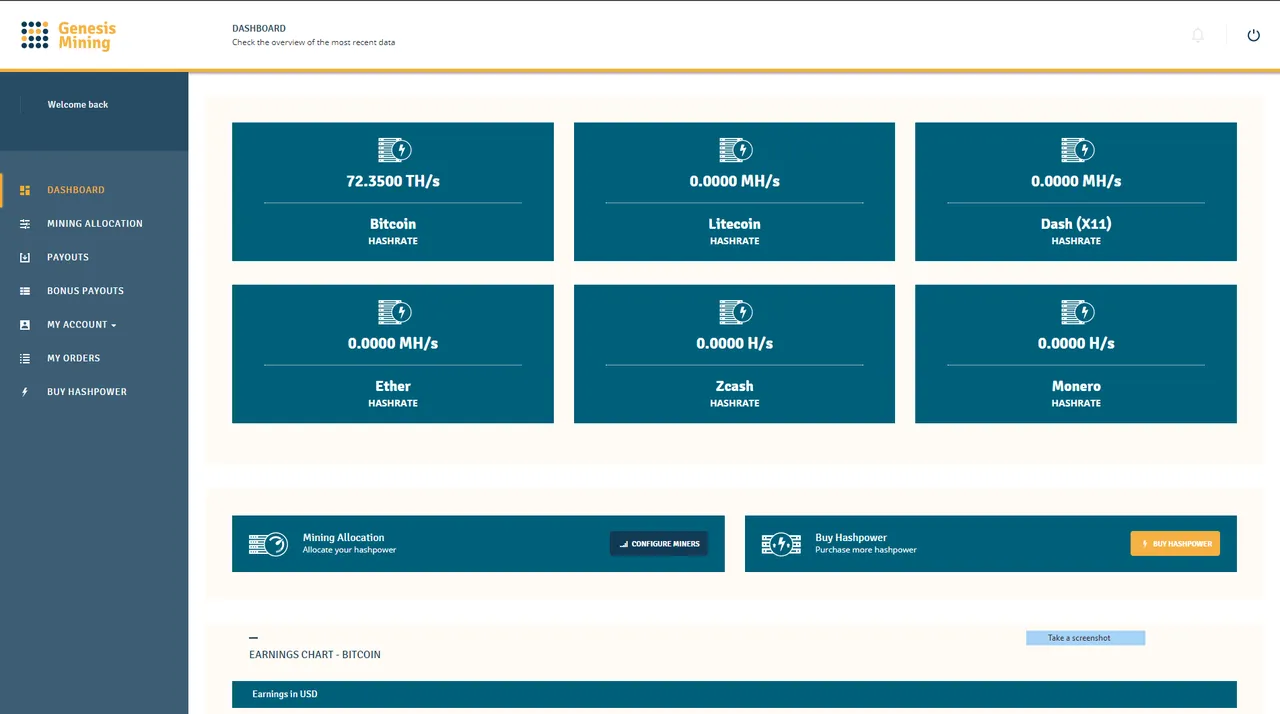Click the Payouts sidebar icon
Viewport: 1280px width, 714px height.
tap(25, 257)
